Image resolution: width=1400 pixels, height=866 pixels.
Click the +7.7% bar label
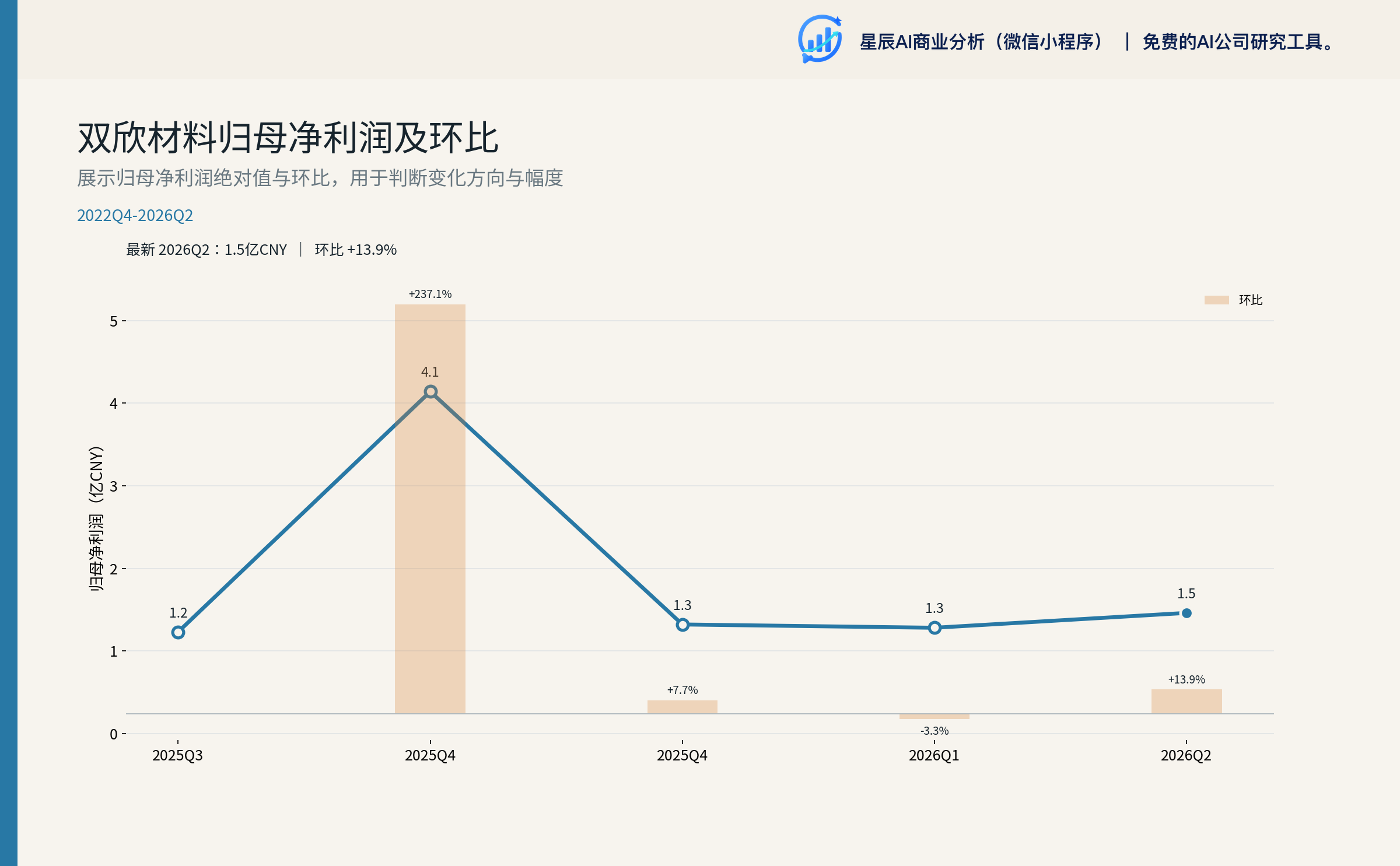682,690
